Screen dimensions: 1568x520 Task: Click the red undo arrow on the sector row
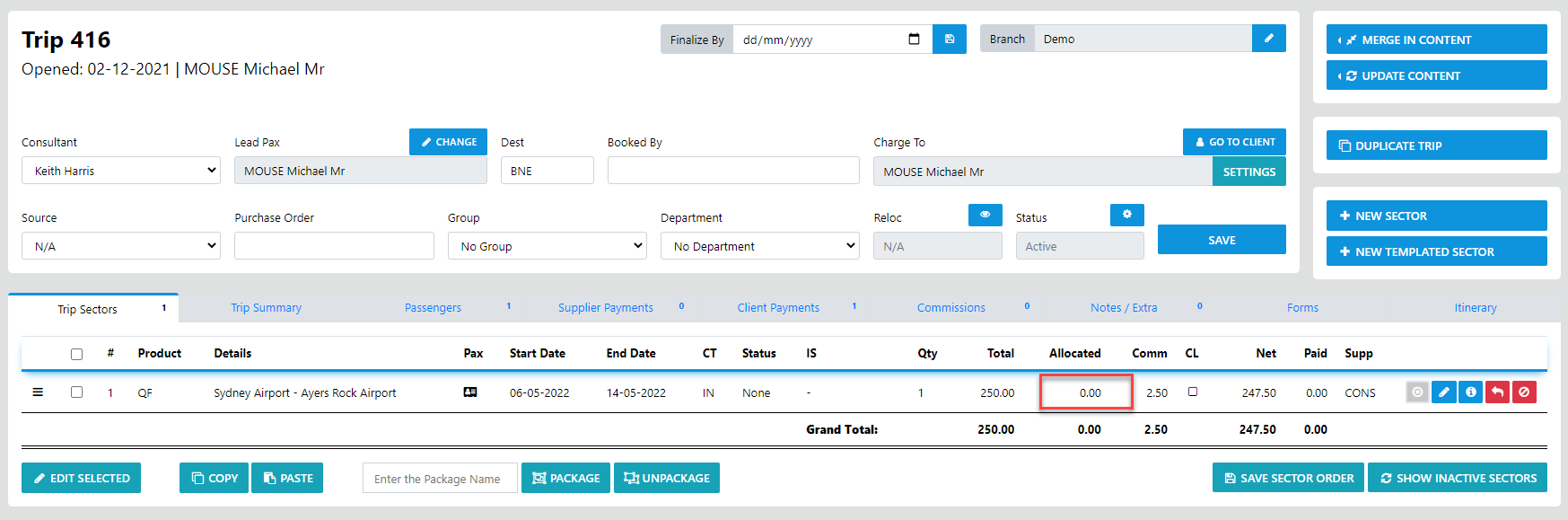tap(1497, 392)
